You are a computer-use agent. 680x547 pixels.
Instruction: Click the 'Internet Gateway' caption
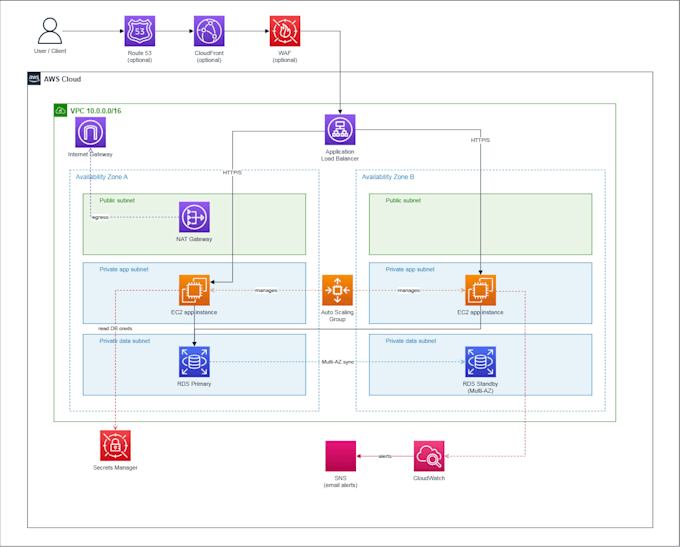coord(90,154)
